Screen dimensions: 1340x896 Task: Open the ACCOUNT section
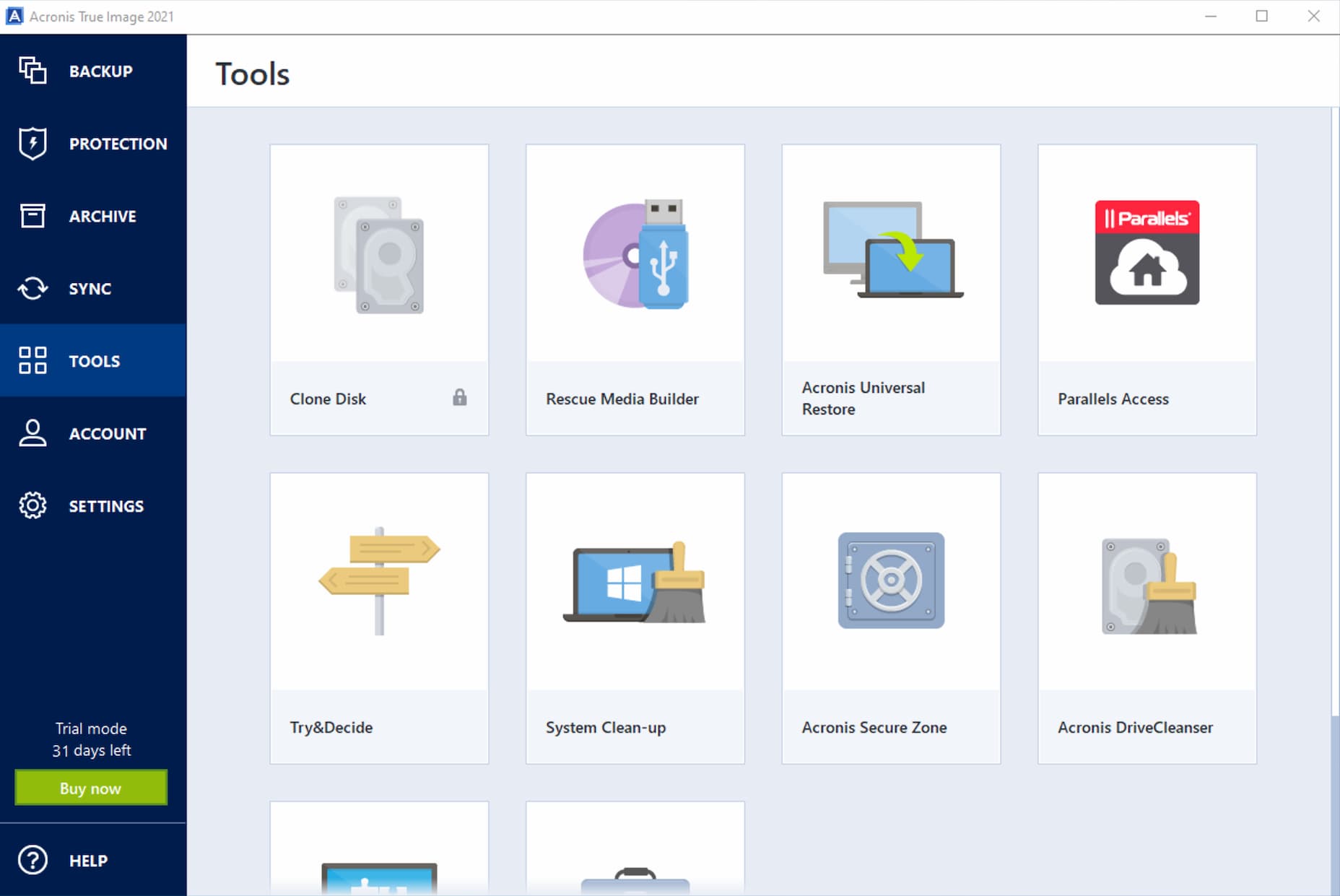coord(108,434)
